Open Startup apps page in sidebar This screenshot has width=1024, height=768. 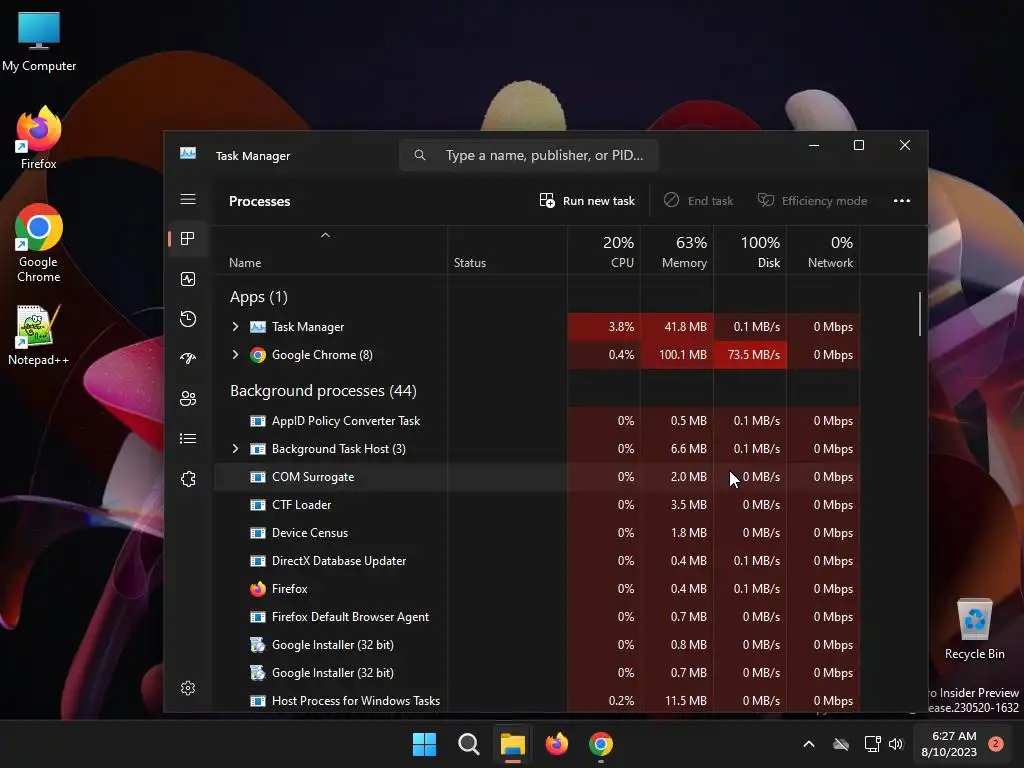188,359
